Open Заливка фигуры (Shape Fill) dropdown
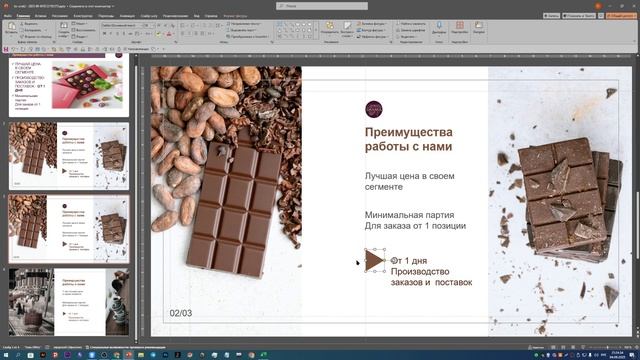The width and height of the screenshot is (640, 360). 372,24
